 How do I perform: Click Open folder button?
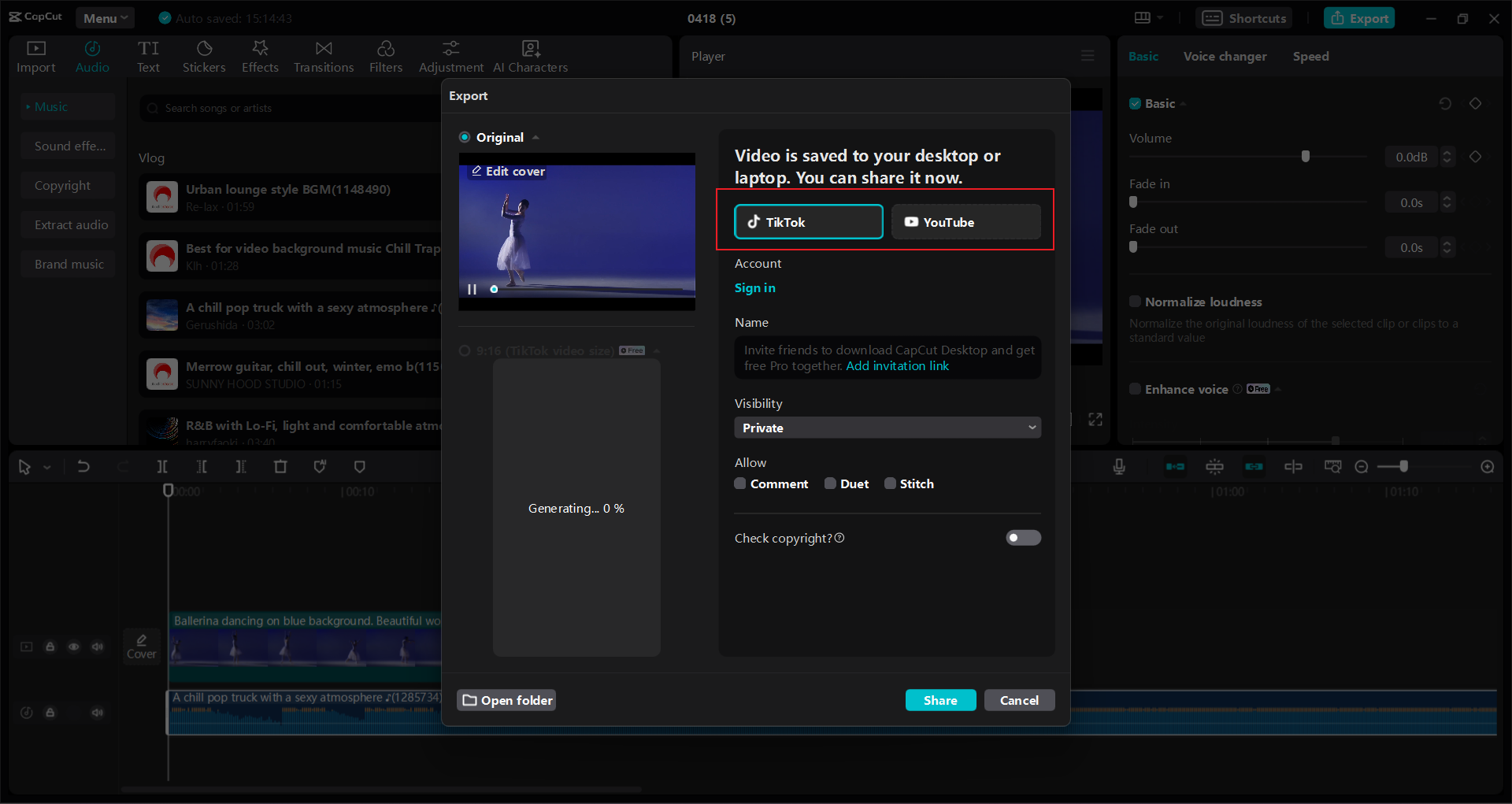pos(506,700)
